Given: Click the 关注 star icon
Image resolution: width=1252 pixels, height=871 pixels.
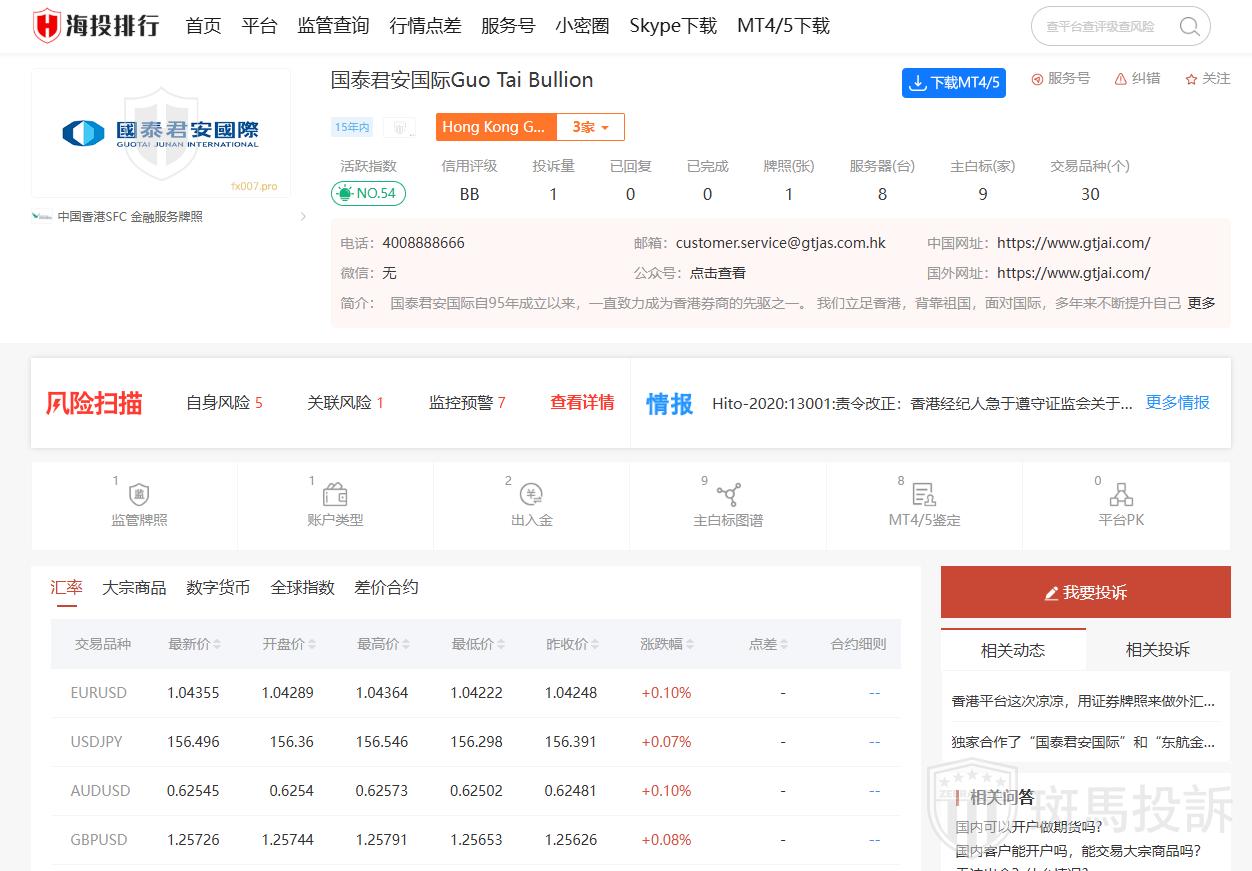Looking at the screenshot, I should point(1191,79).
